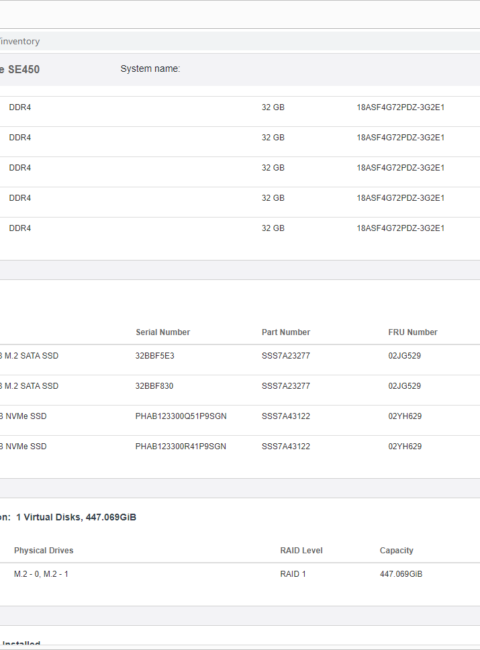Click the inventory breadcrumb text
This screenshot has height=650, width=480.
tap(20, 41)
